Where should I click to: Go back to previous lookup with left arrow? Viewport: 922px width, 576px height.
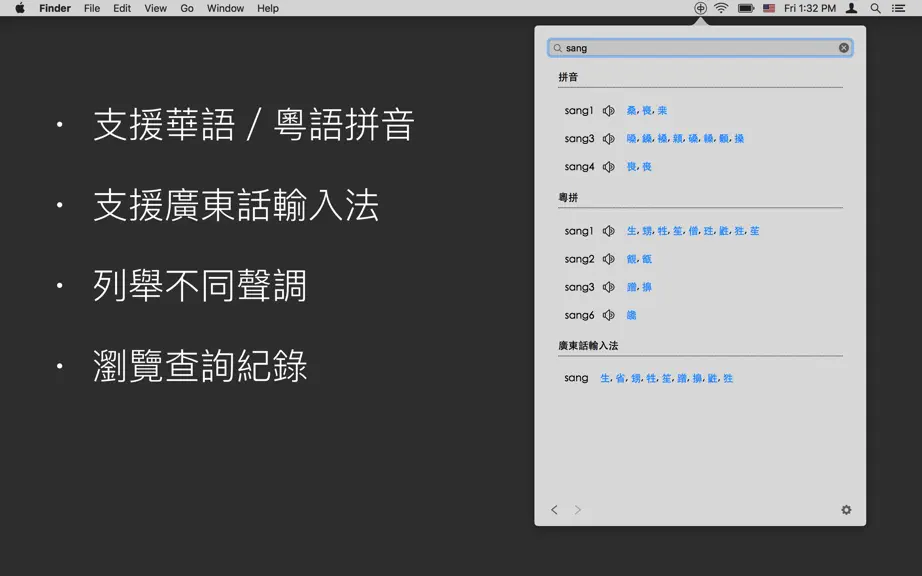coord(554,510)
